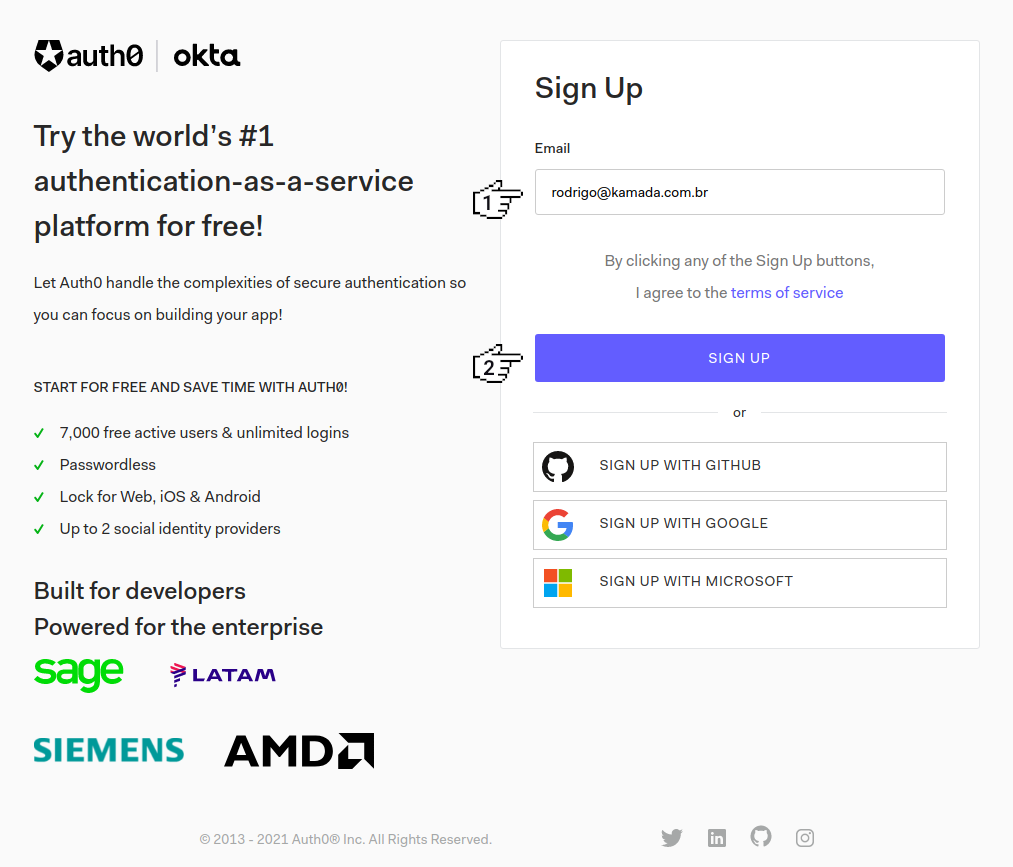This screenshot has width=1013, height=867.
Task: Click the Siemens logo
Action: 109,750
